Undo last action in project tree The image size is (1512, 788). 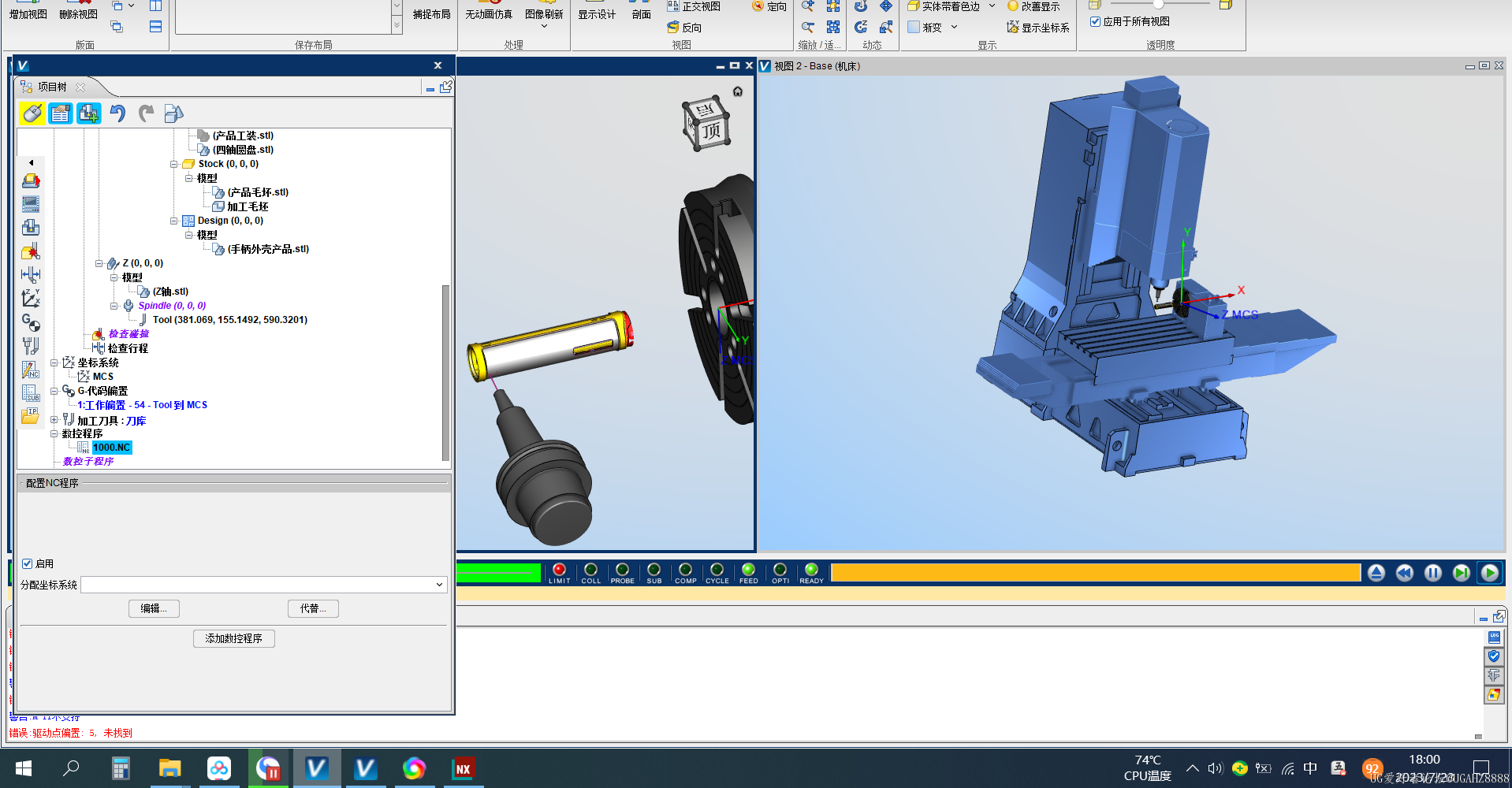117,113
